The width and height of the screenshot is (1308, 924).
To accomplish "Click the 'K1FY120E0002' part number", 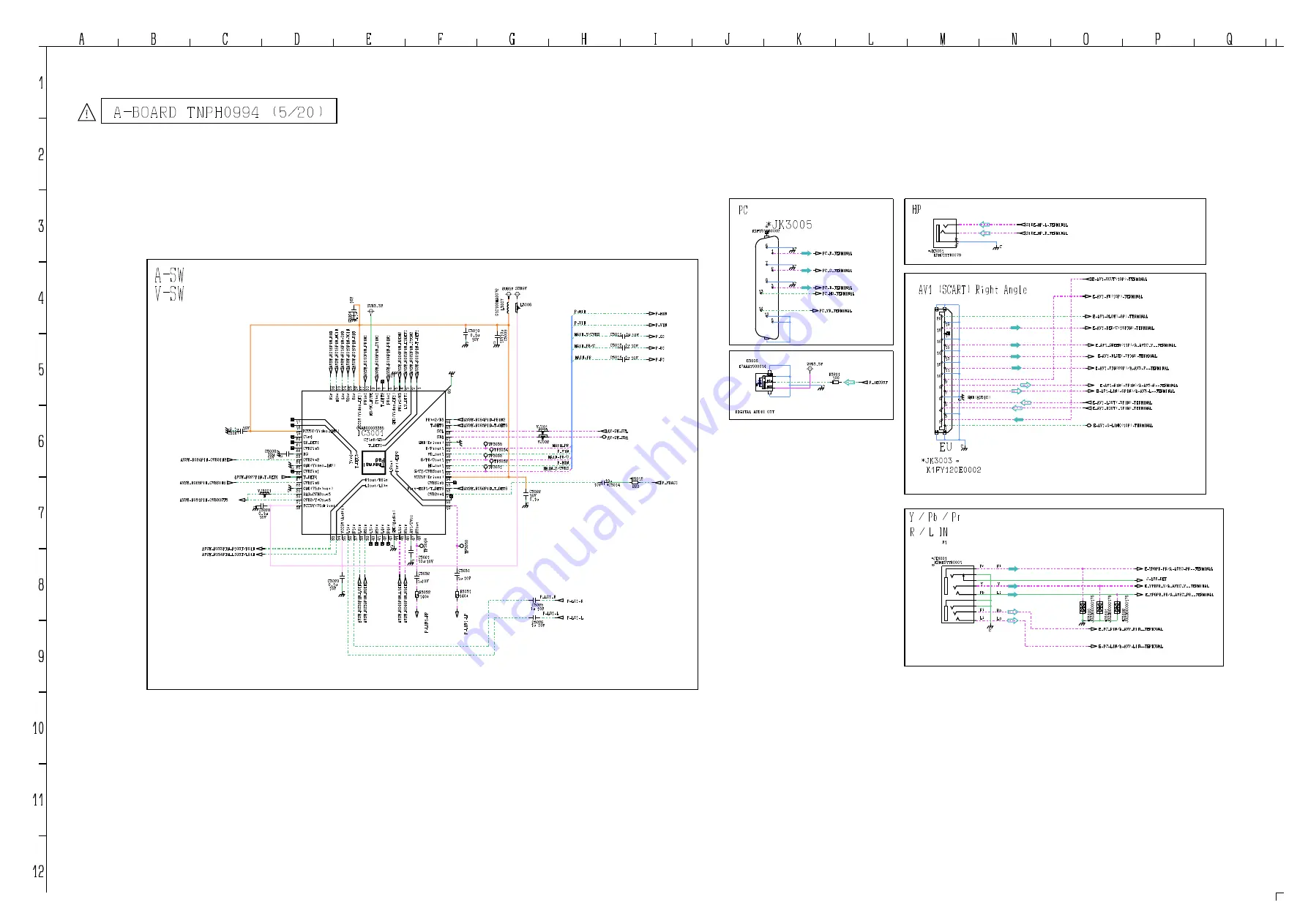I will click(954, 470).
